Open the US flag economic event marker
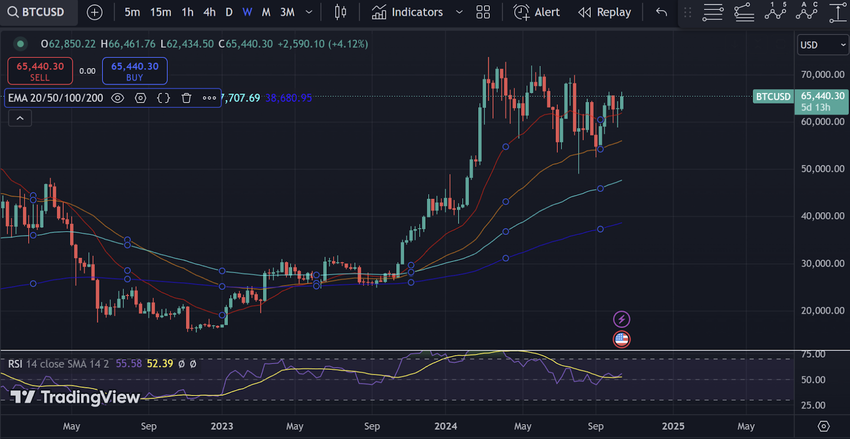This screenshot has height=439, width=850. pos(621,340)
